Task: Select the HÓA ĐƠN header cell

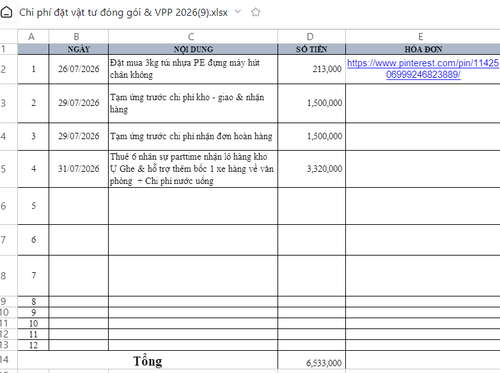Action: (x=423, y=49)
